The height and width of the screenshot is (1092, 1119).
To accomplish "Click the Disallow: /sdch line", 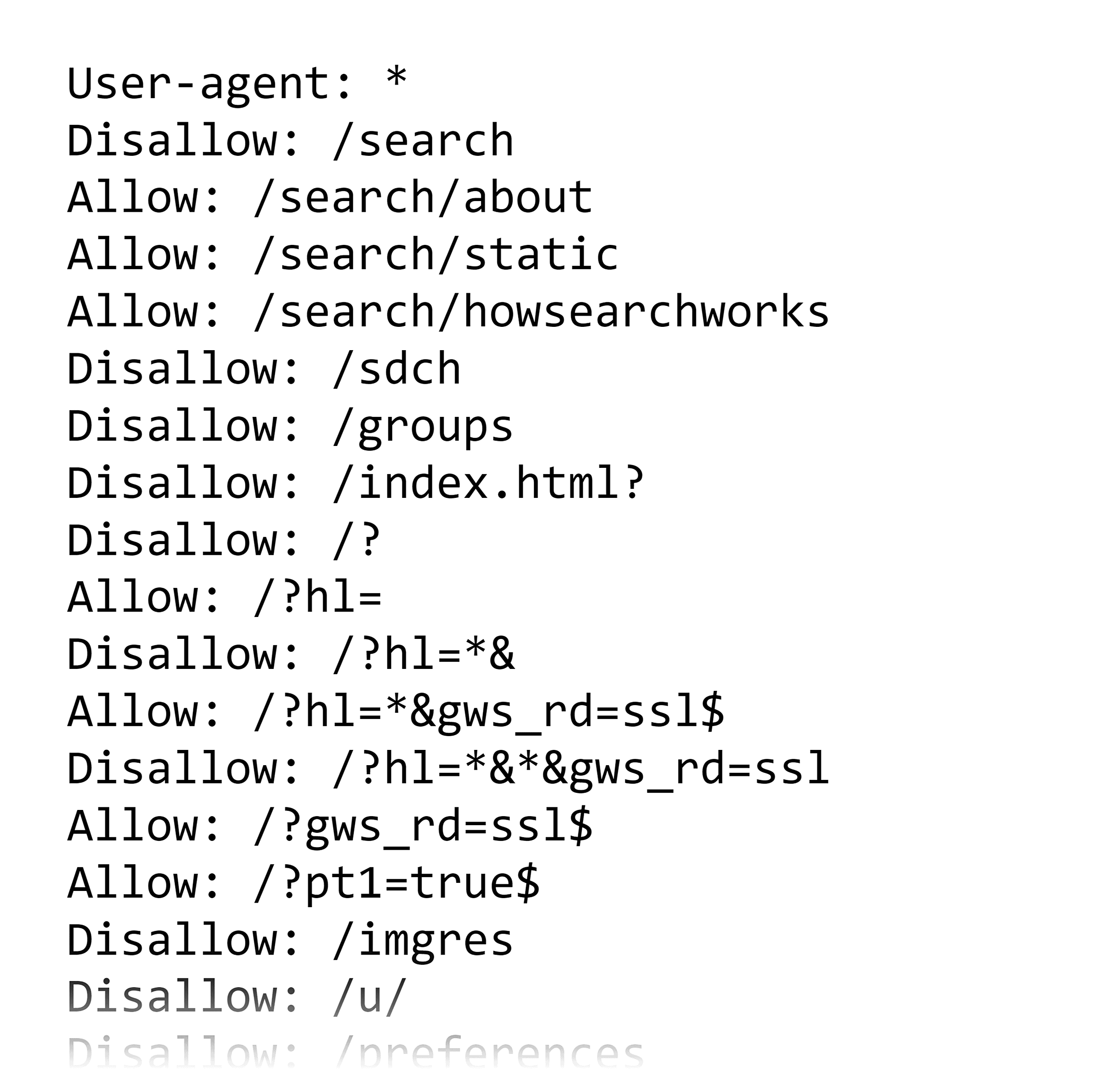I will tap(264, 369).
